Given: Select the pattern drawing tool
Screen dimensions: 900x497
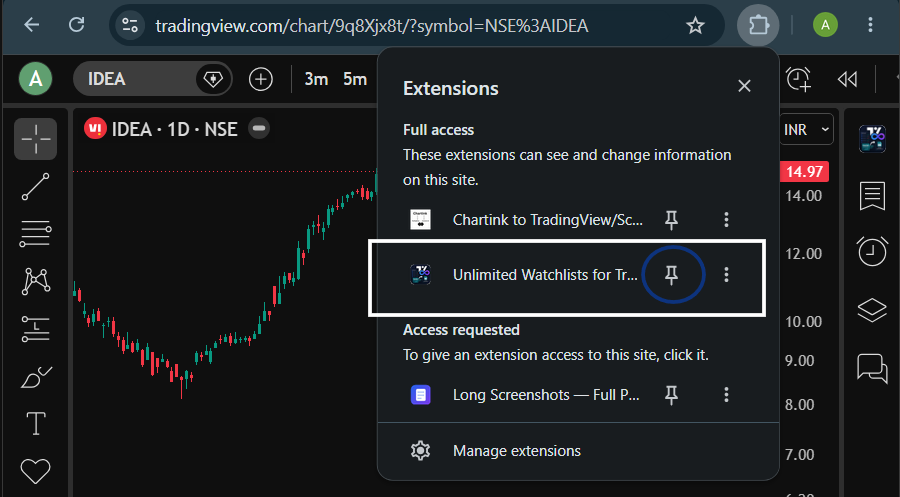Looking at the screenshot, I should pos(36,281).
